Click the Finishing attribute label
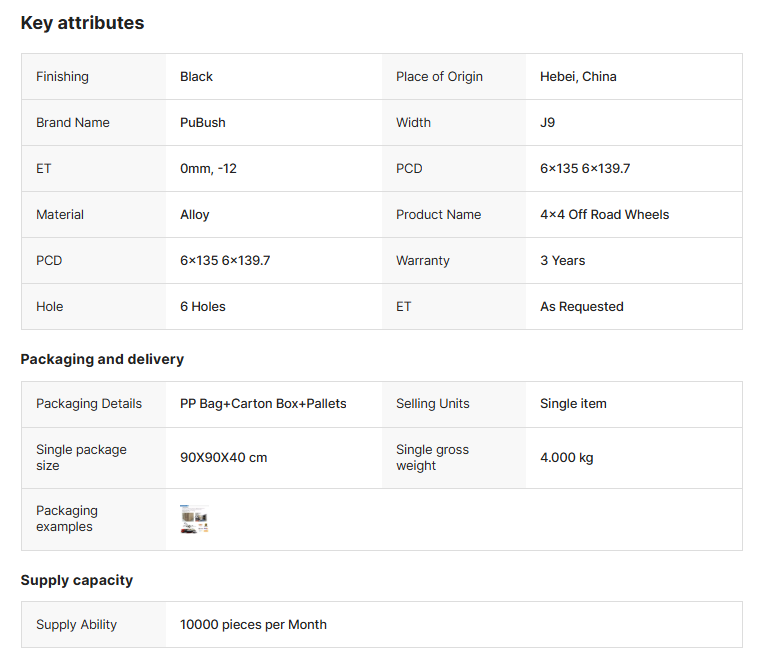762x661 pixels. (x=62, y=77)
